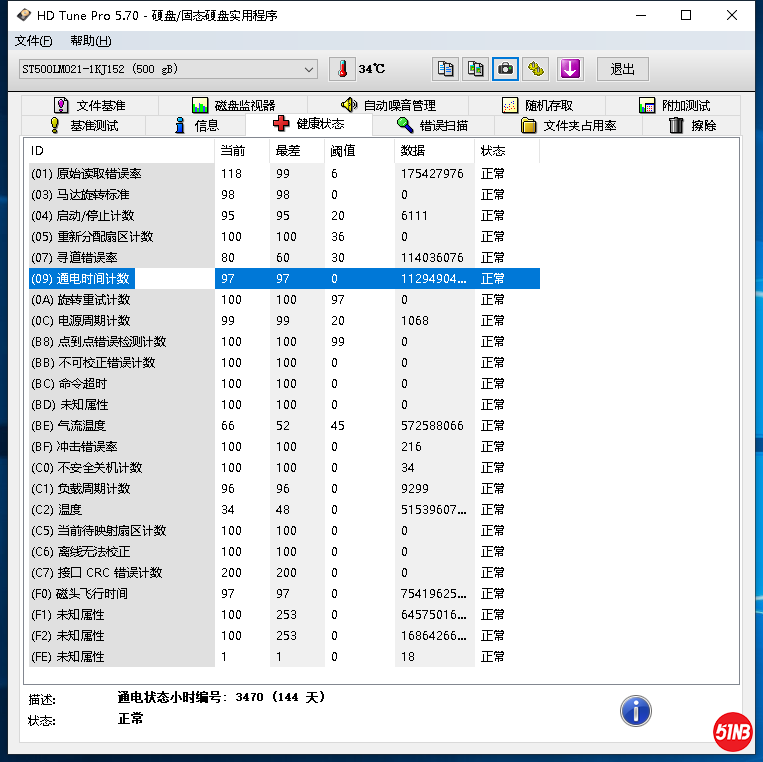Open the options wrench icon
The height and width of the screenshot is (762, 763).
537,69
